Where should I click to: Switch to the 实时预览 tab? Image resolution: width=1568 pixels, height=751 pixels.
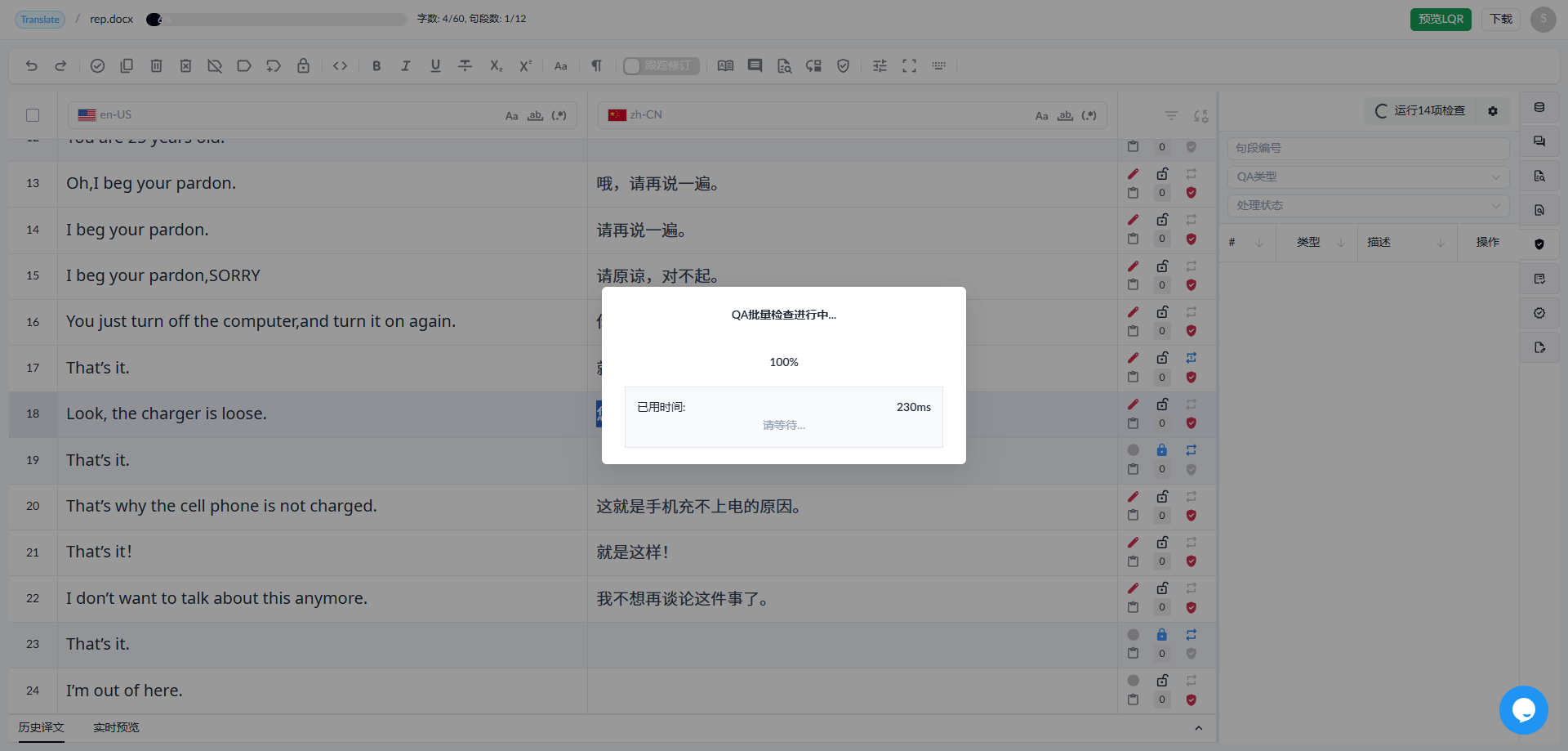[x=116, y=727]
